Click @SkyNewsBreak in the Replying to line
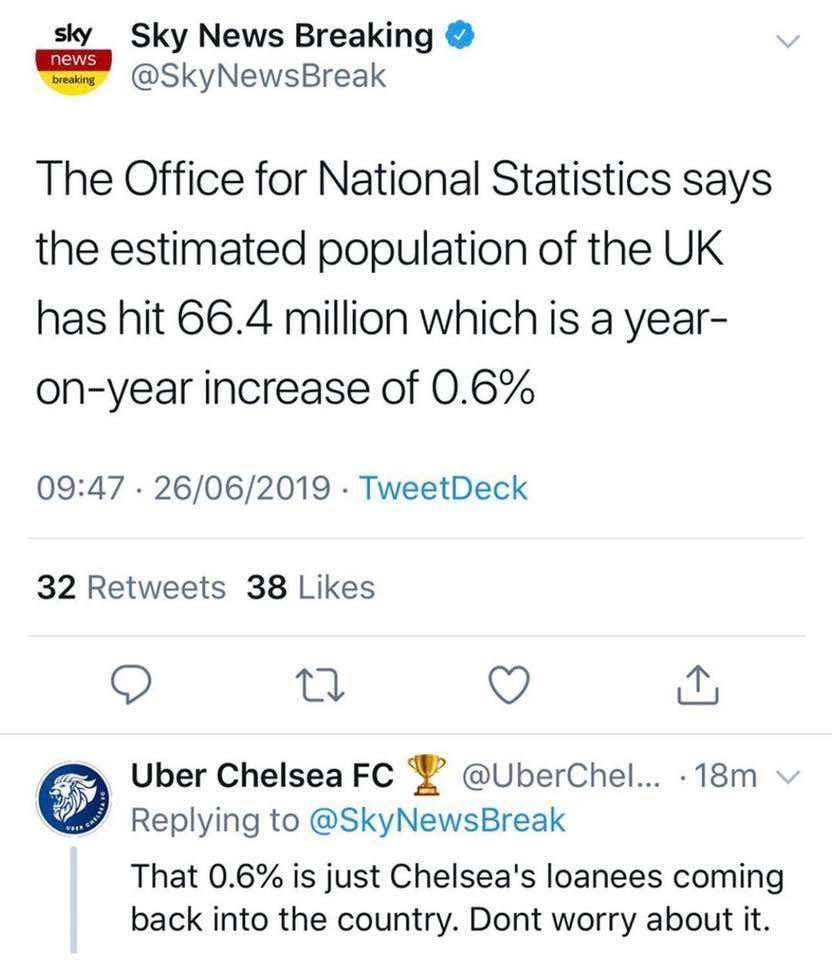 [436, 821]
